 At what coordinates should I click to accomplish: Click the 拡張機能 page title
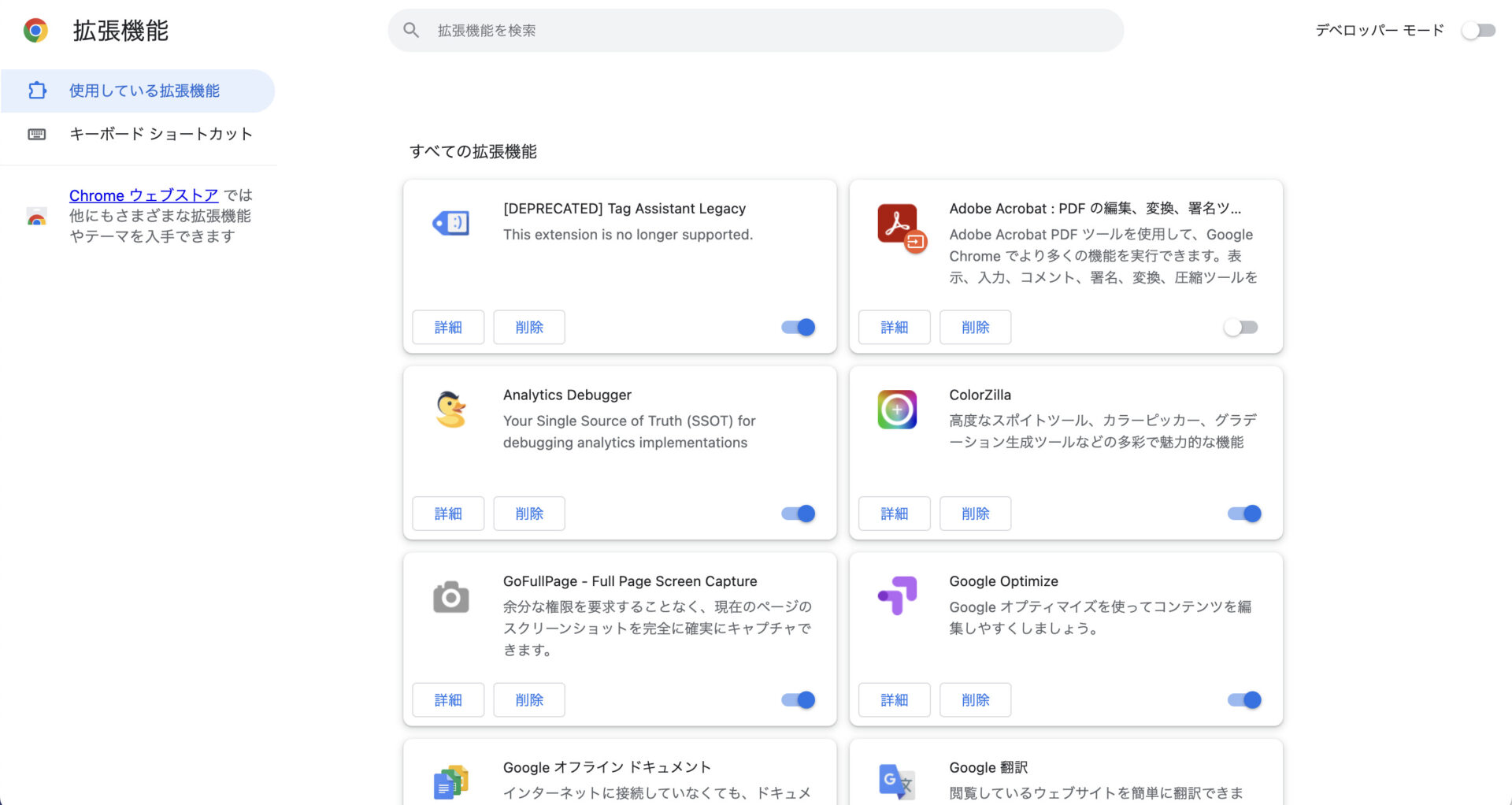pos(120,31)
